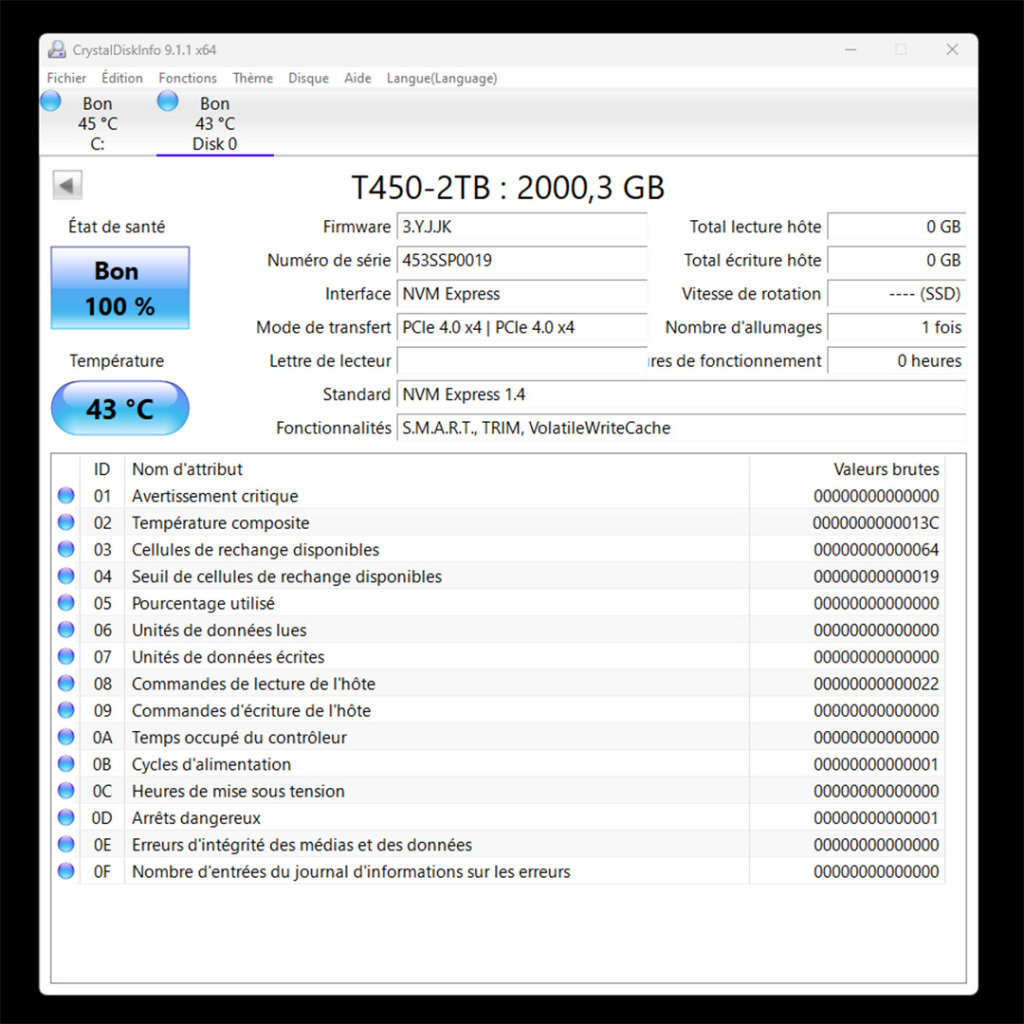Click the status orb for Unités de données lues

66,630
